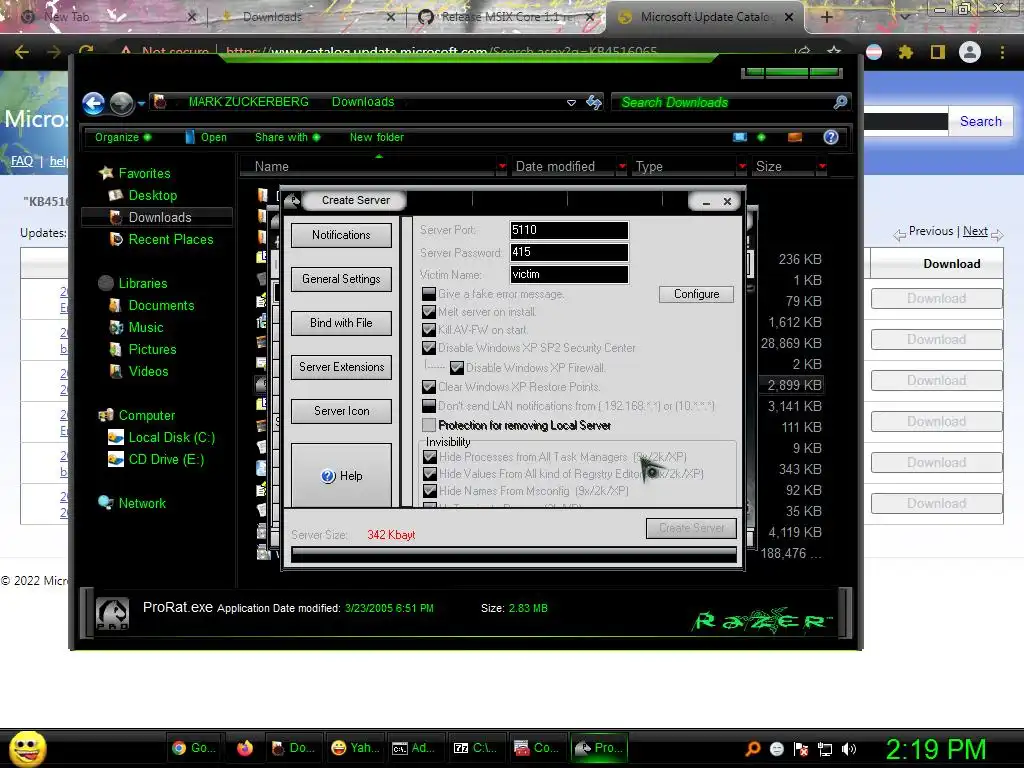Screen dimensions: 1024x768
Task: Toggle Clear Windows XP Restore Points
Action: pyautogui.click(x=429, y=387)
